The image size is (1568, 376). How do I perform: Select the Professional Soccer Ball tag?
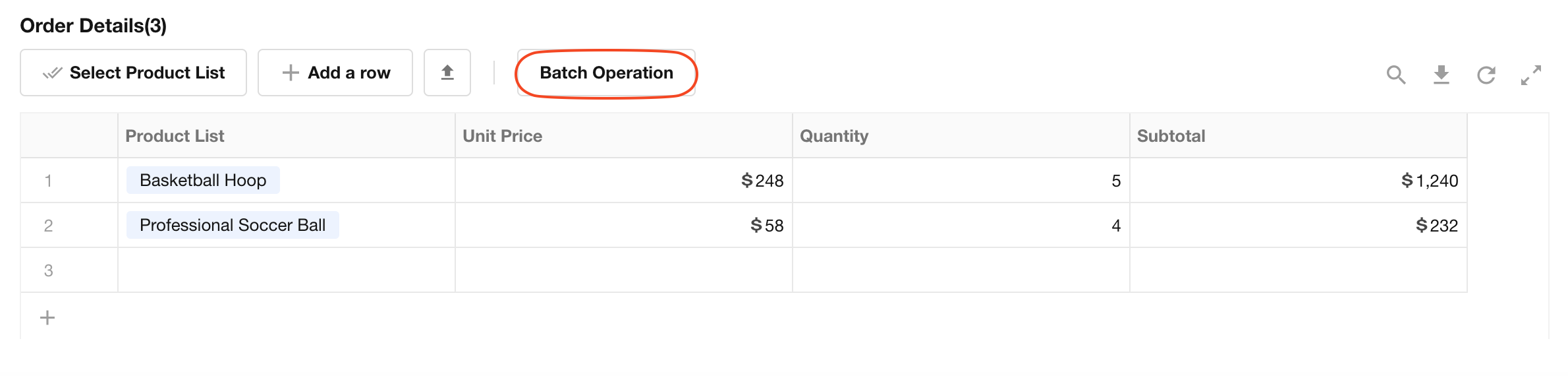233,225
